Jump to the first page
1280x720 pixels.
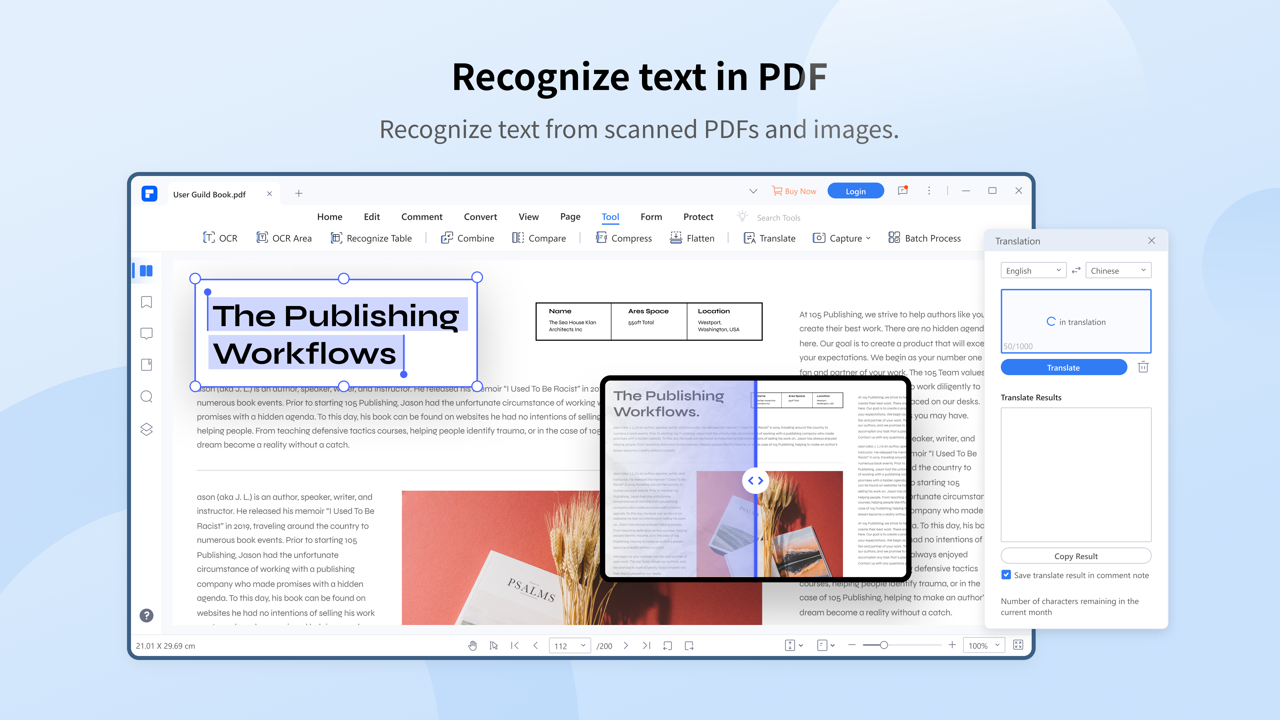515,646
